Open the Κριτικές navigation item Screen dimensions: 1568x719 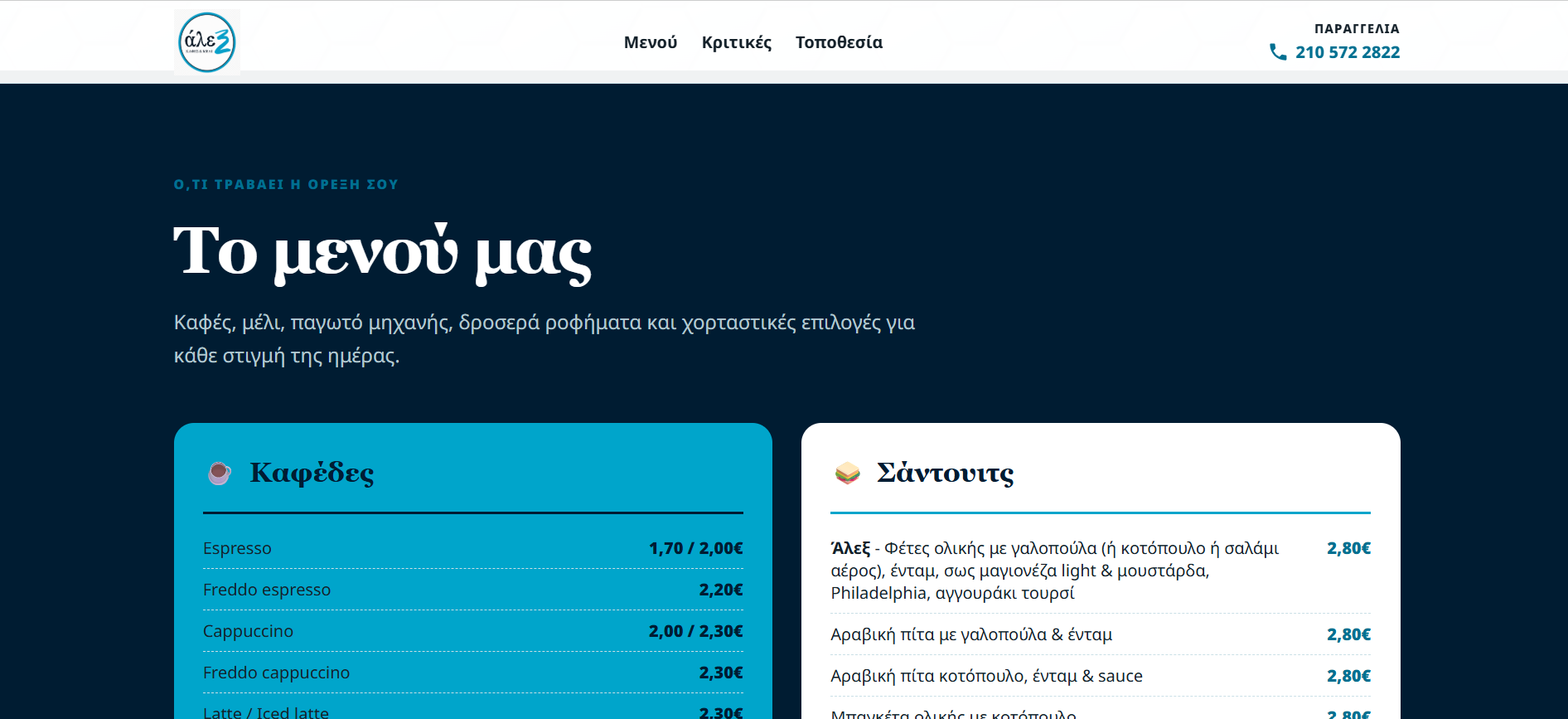(737, 42)
